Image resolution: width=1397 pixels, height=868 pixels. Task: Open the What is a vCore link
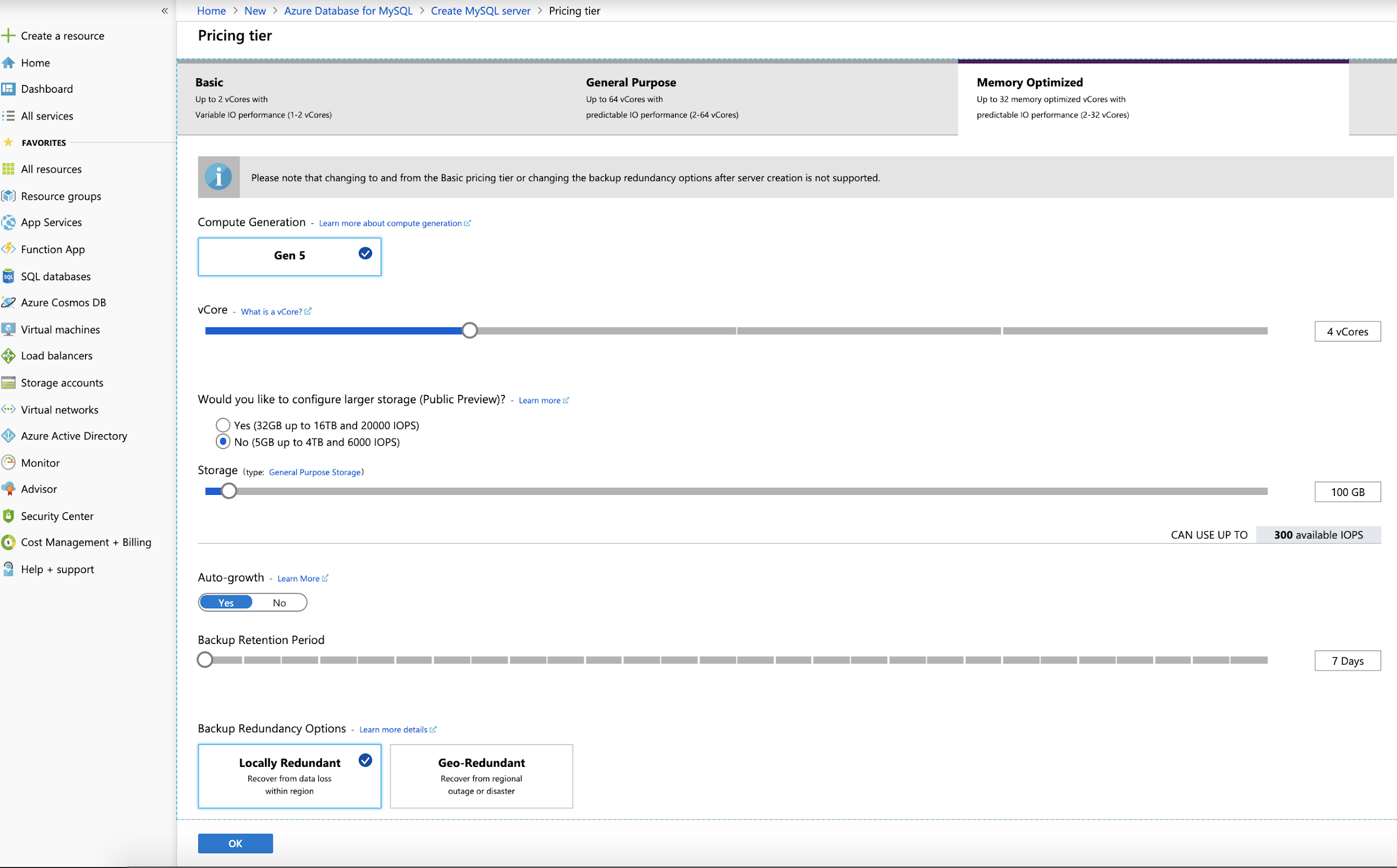(x=276, y=312)
